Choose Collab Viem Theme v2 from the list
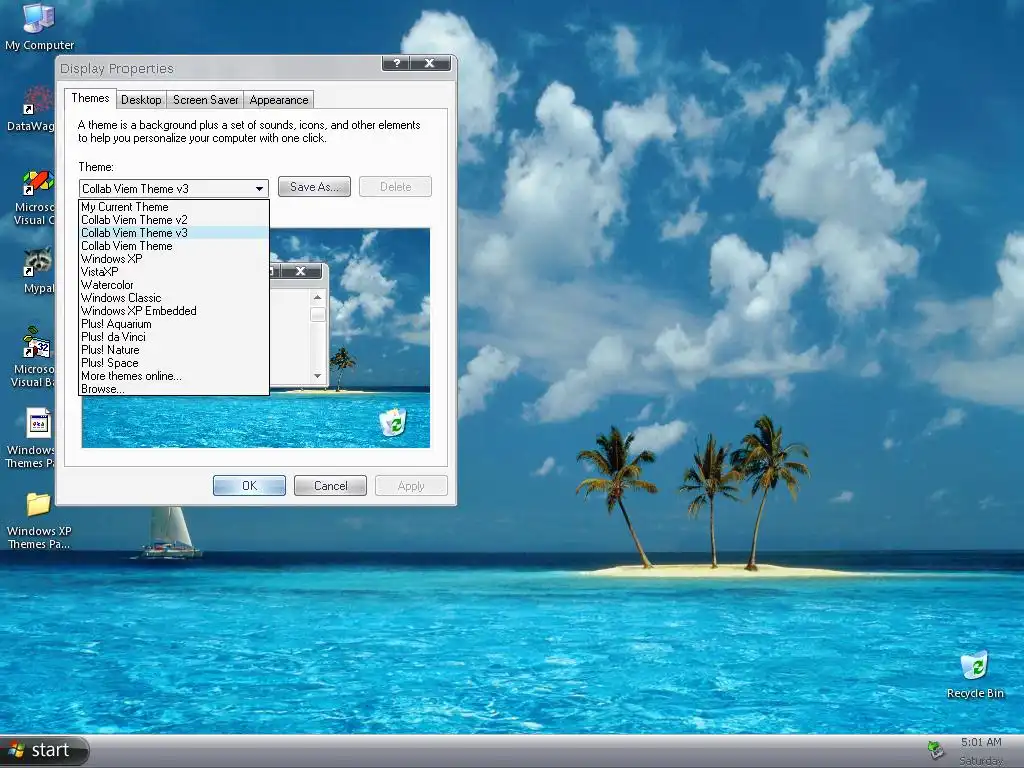The image size is (1024, 768). (x=174, y=220)
